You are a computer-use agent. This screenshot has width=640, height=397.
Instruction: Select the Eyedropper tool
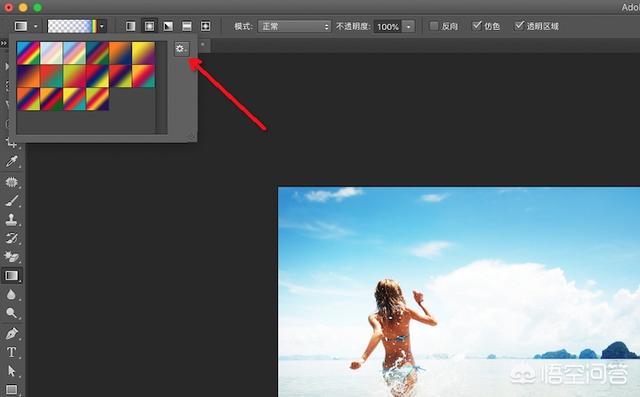coord(11,162)
